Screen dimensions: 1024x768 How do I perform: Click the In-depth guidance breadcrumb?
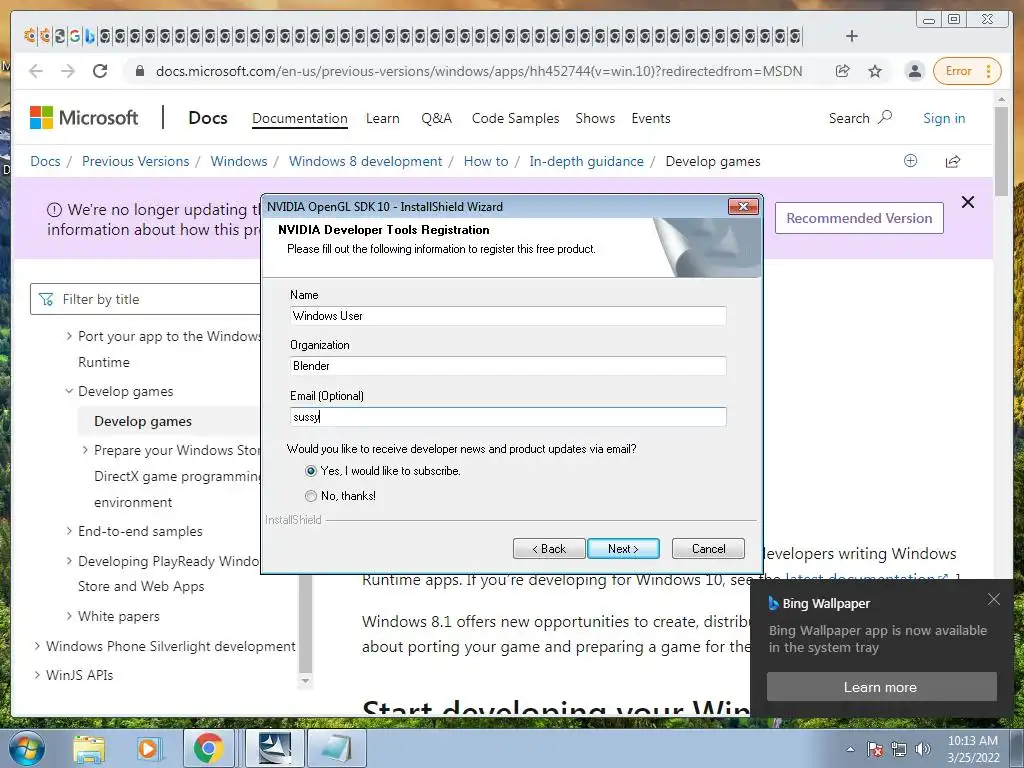tap(586, 161)
